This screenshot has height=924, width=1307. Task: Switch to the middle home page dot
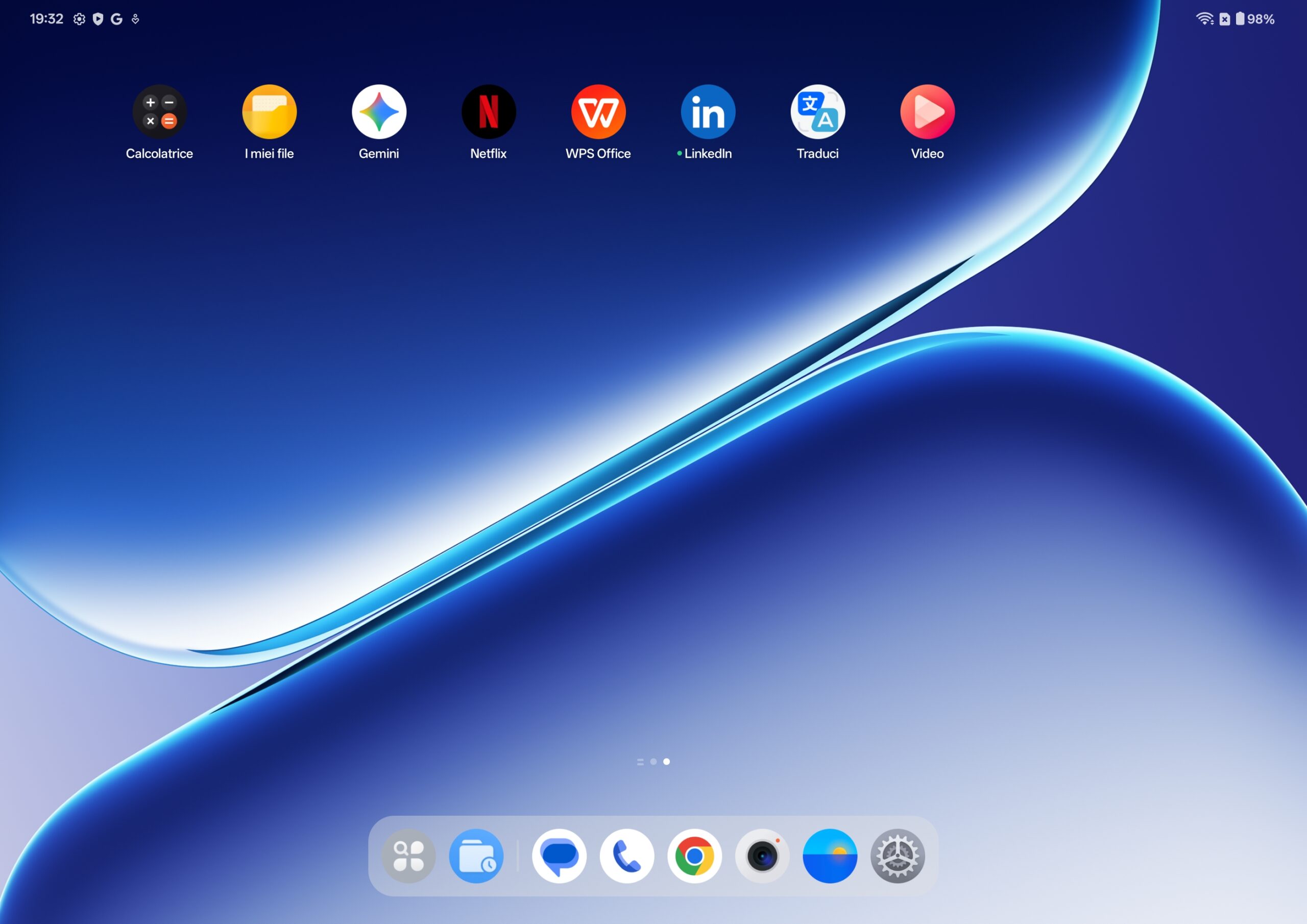pos(653,762)
